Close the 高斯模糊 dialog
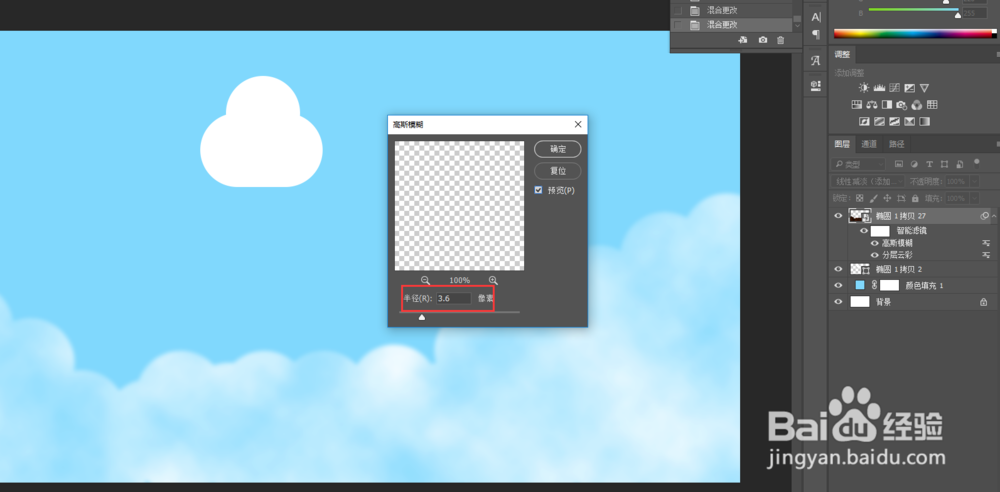1000x492 pixels. 578,124
